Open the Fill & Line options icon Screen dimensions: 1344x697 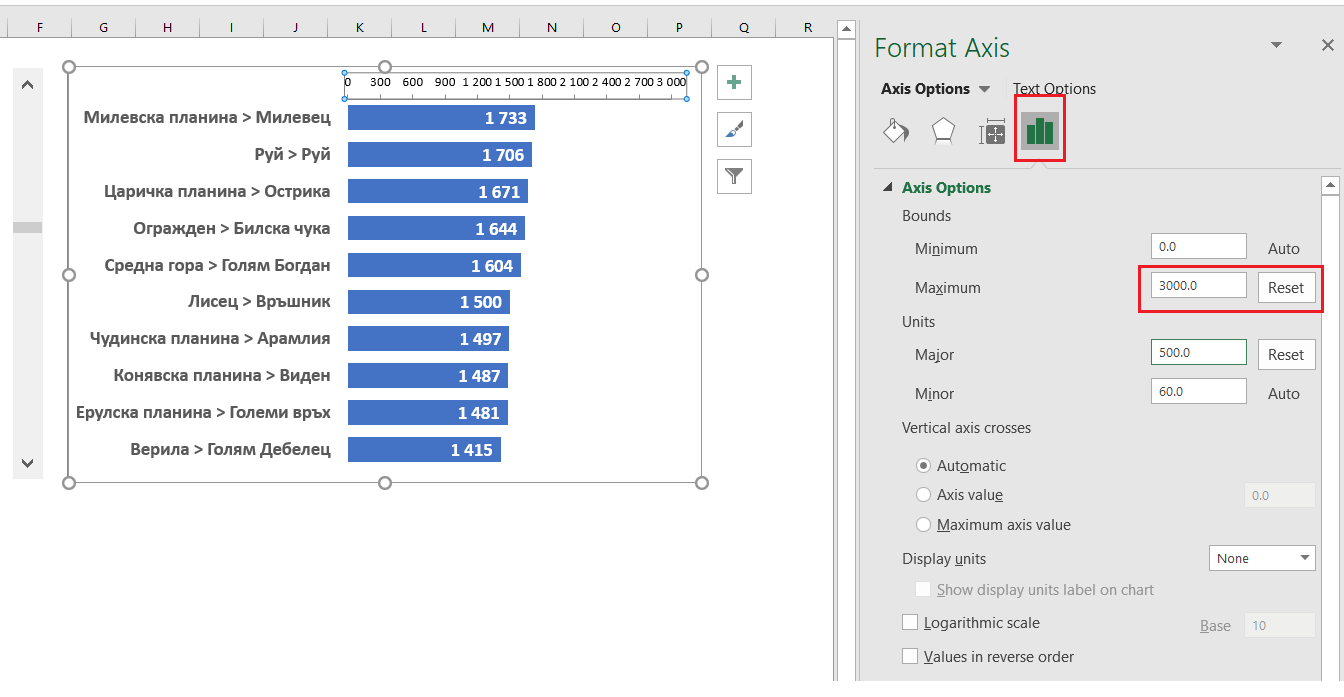pyautogui.click(x=896, y=130)
